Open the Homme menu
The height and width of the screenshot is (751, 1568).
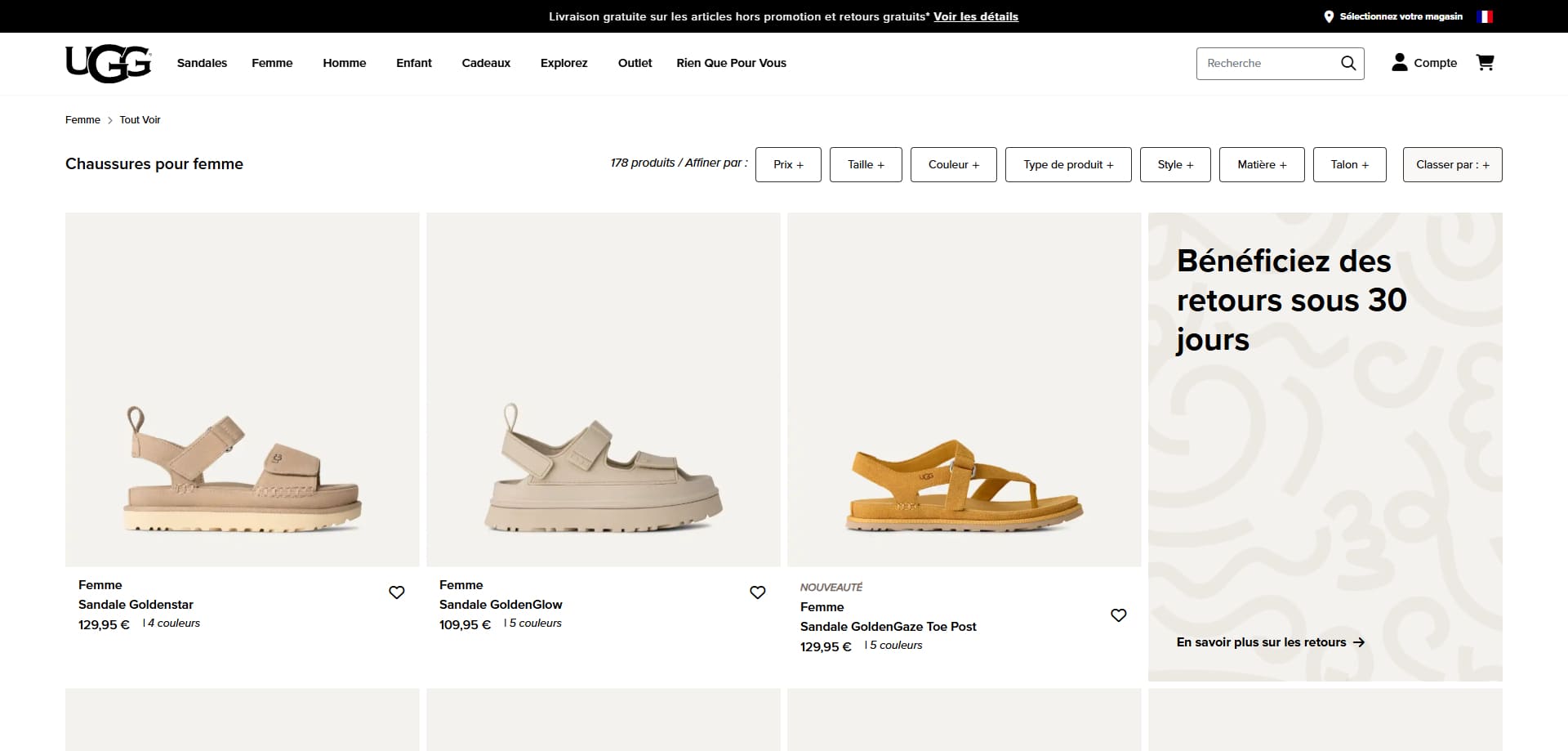pyautogui.click(x=345, y=63)
